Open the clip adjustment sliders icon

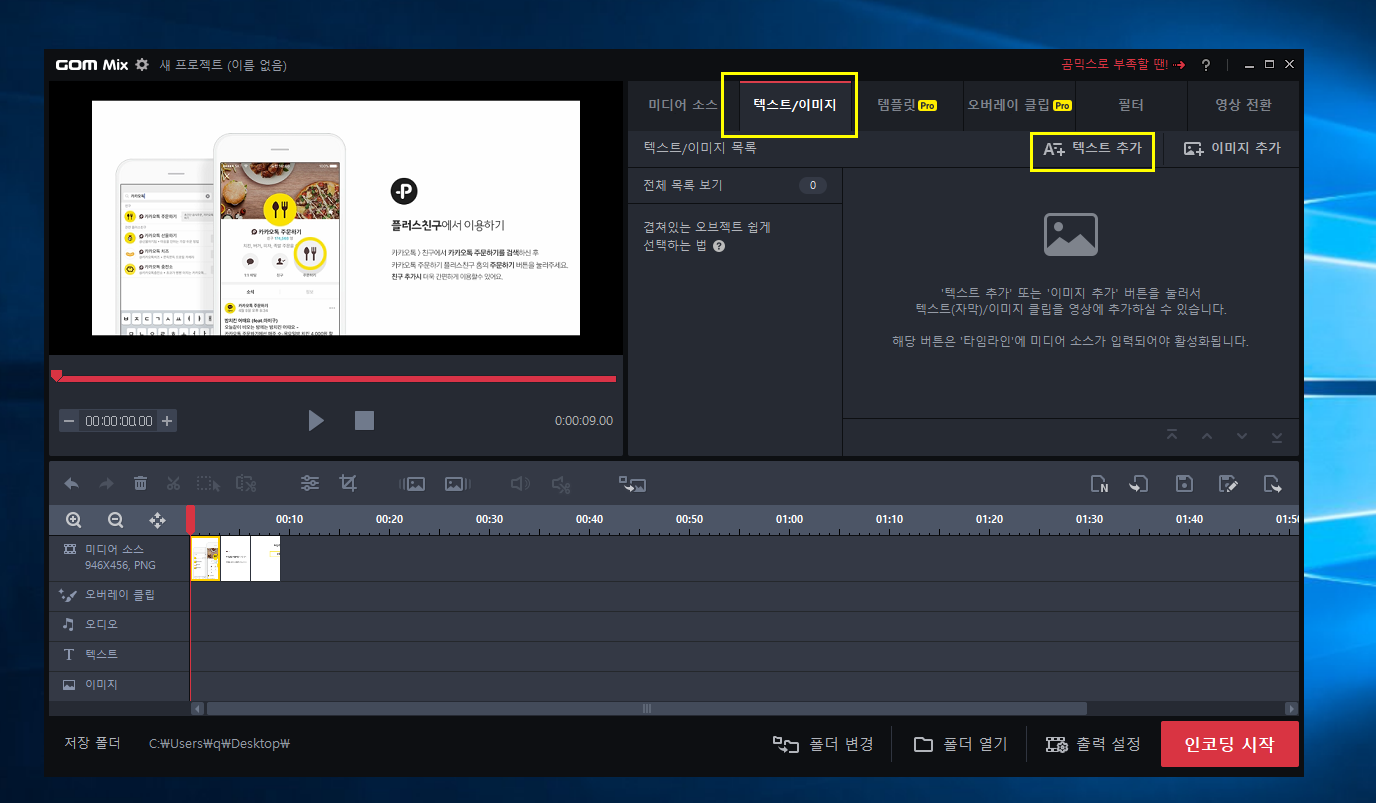310,484
